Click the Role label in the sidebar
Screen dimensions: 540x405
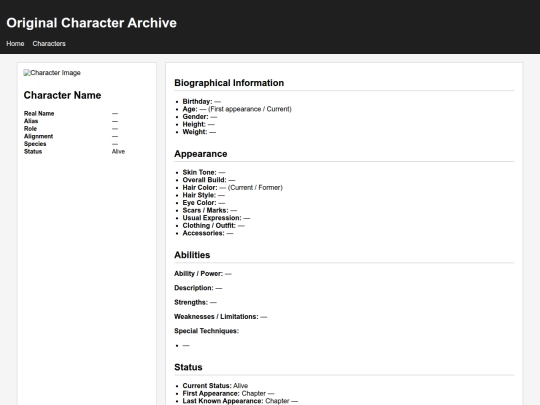coord(30,128)
